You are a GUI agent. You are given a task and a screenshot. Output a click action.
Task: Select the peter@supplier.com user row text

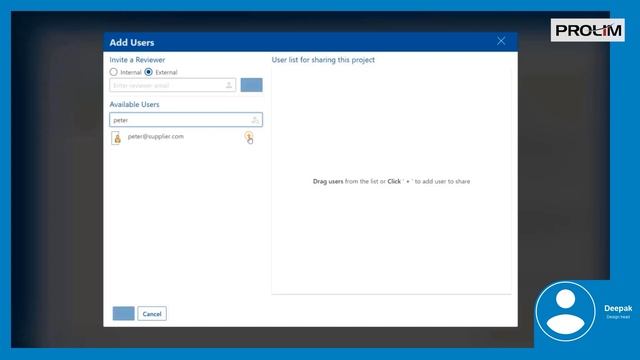click(156, 136)
